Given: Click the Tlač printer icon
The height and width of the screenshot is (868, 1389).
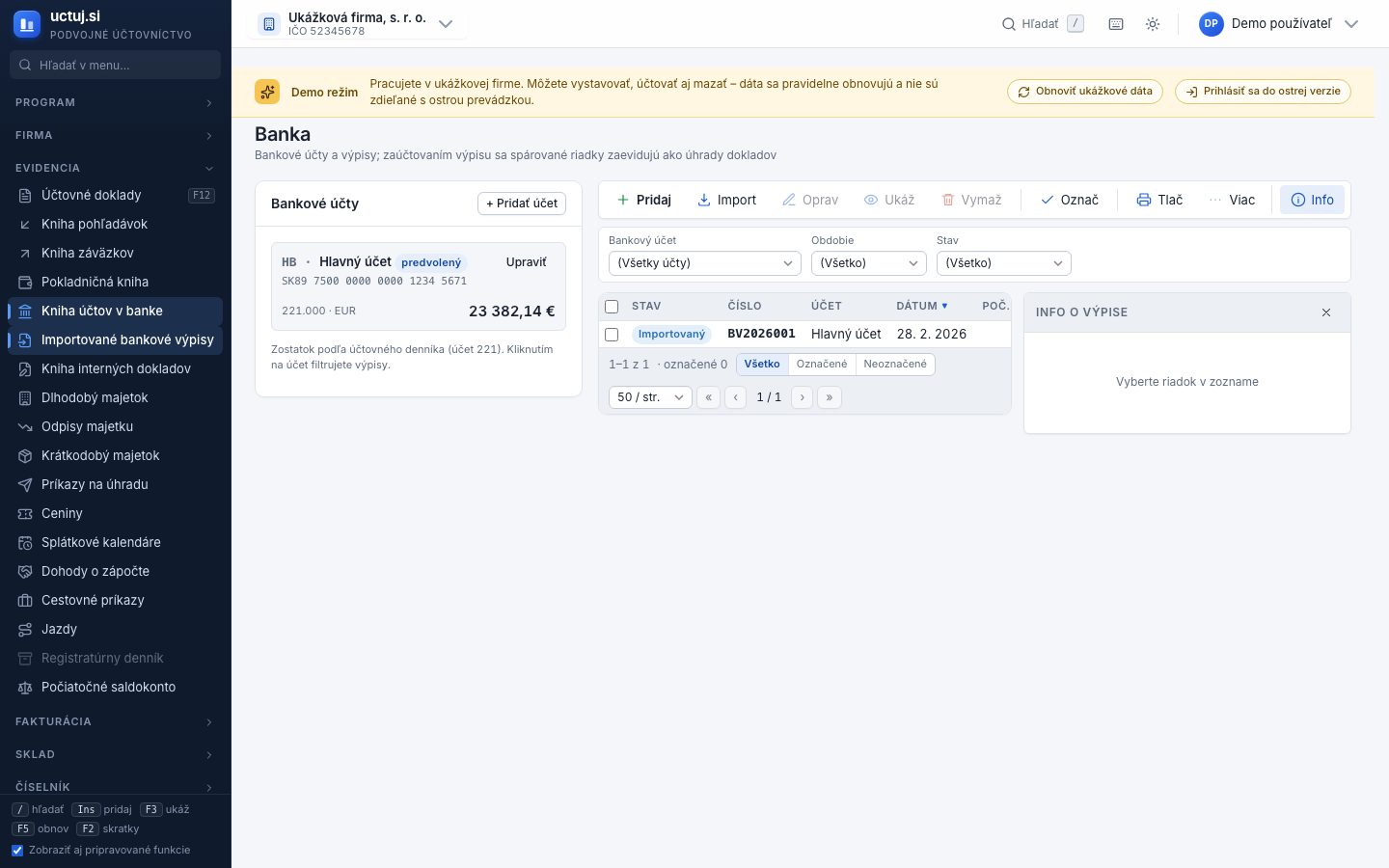Looking at the screenshot, I should tap(1144, 200).
